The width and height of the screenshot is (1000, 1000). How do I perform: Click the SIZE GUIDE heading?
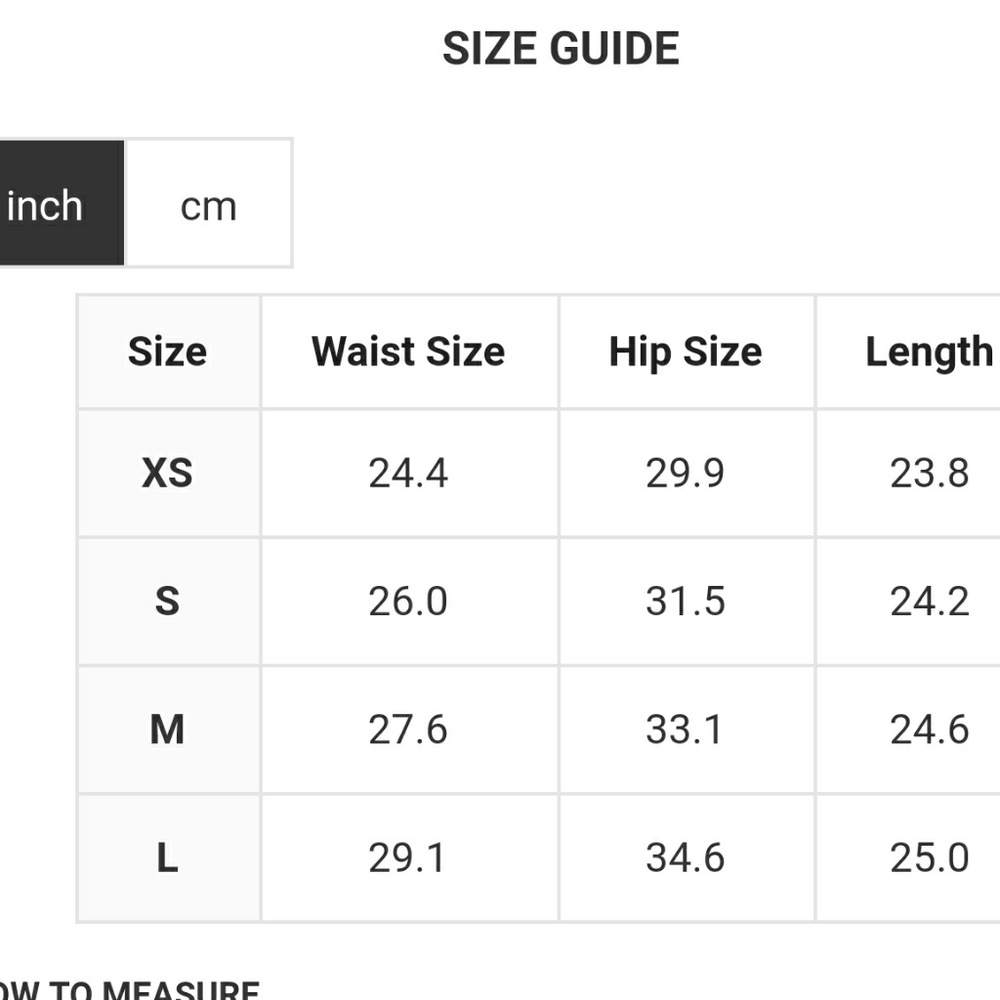[561, 49]
